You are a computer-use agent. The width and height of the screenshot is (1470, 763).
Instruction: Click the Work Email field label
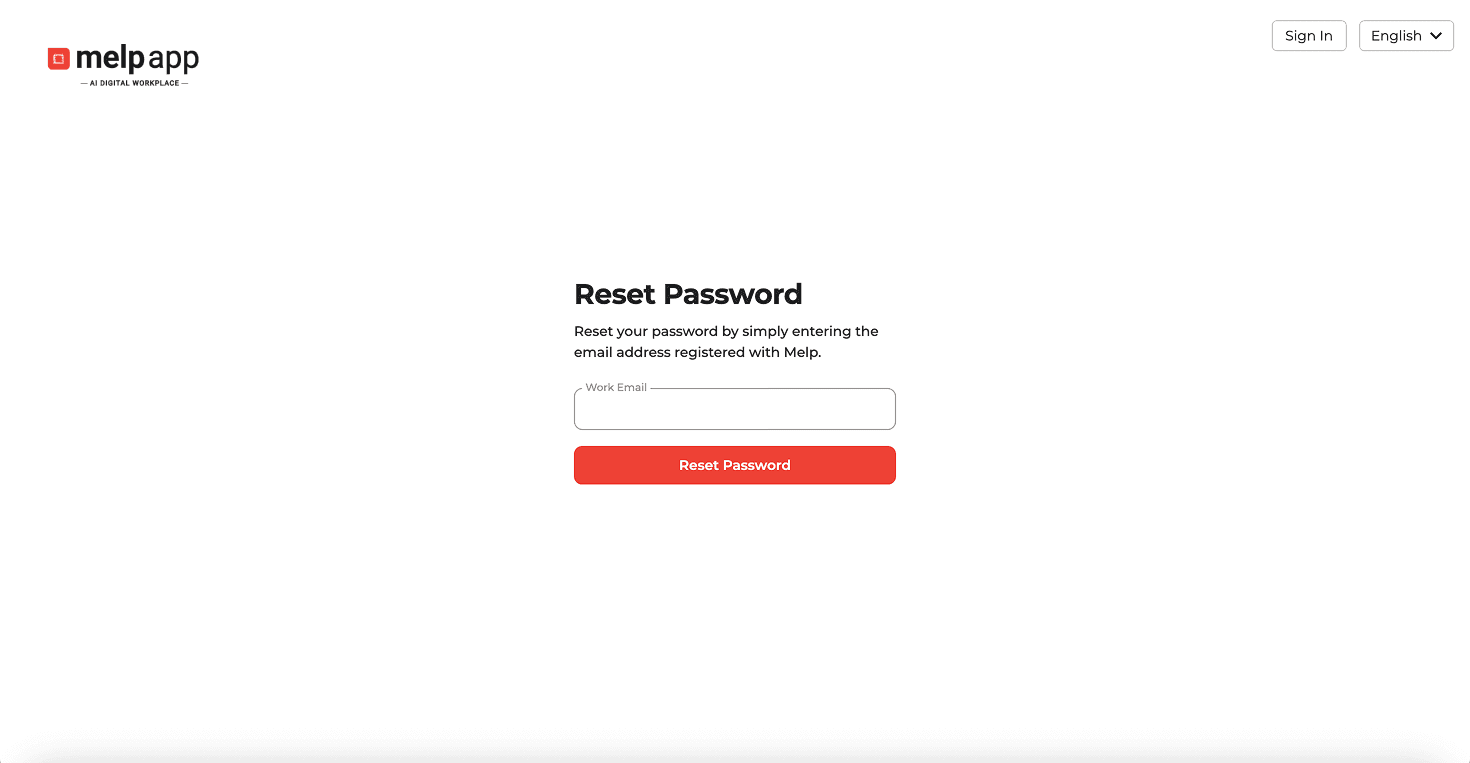coord(615,387)
